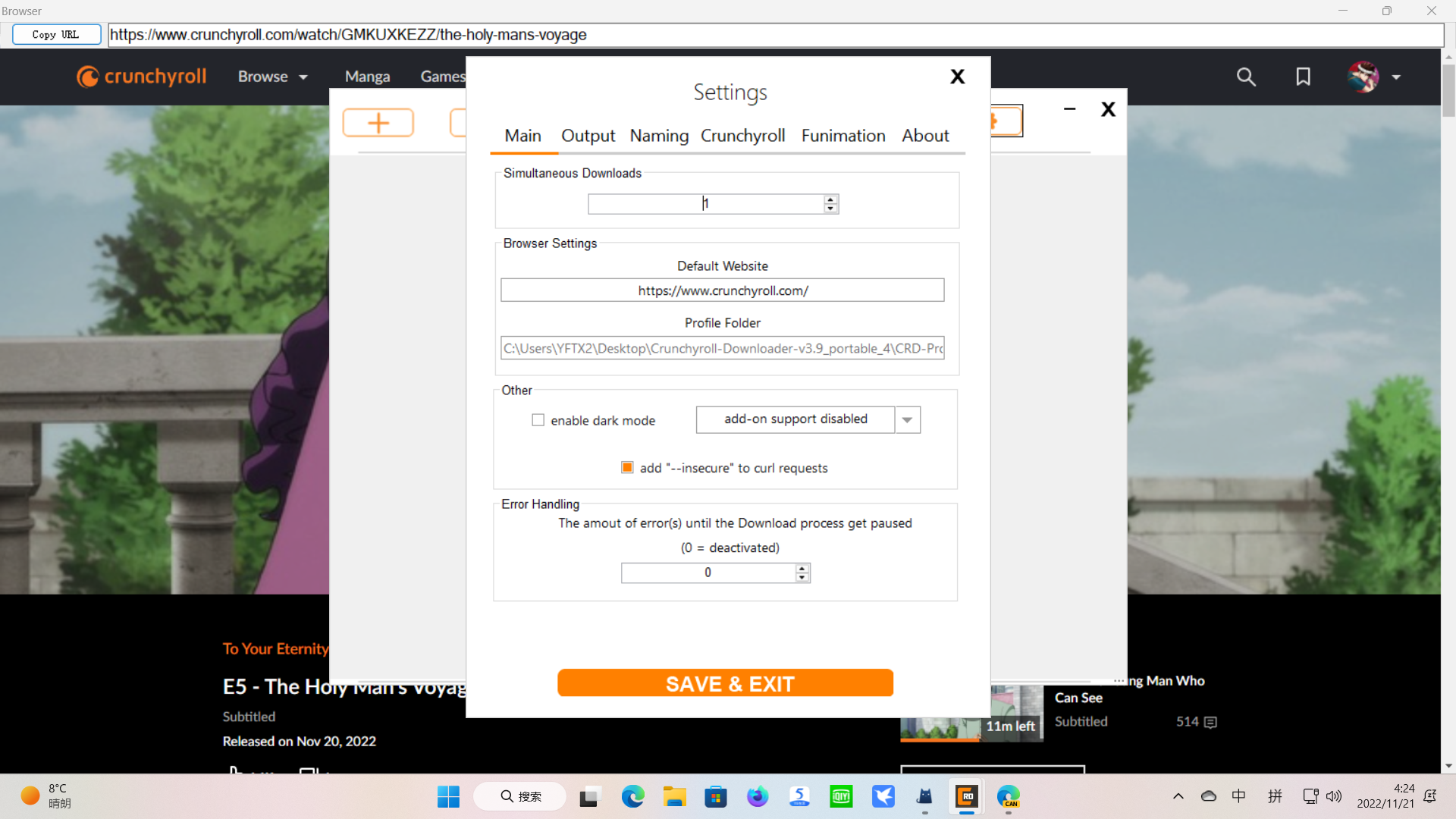Click the browser address bar
The image size is (1456, 819).
tap(682, 35)
